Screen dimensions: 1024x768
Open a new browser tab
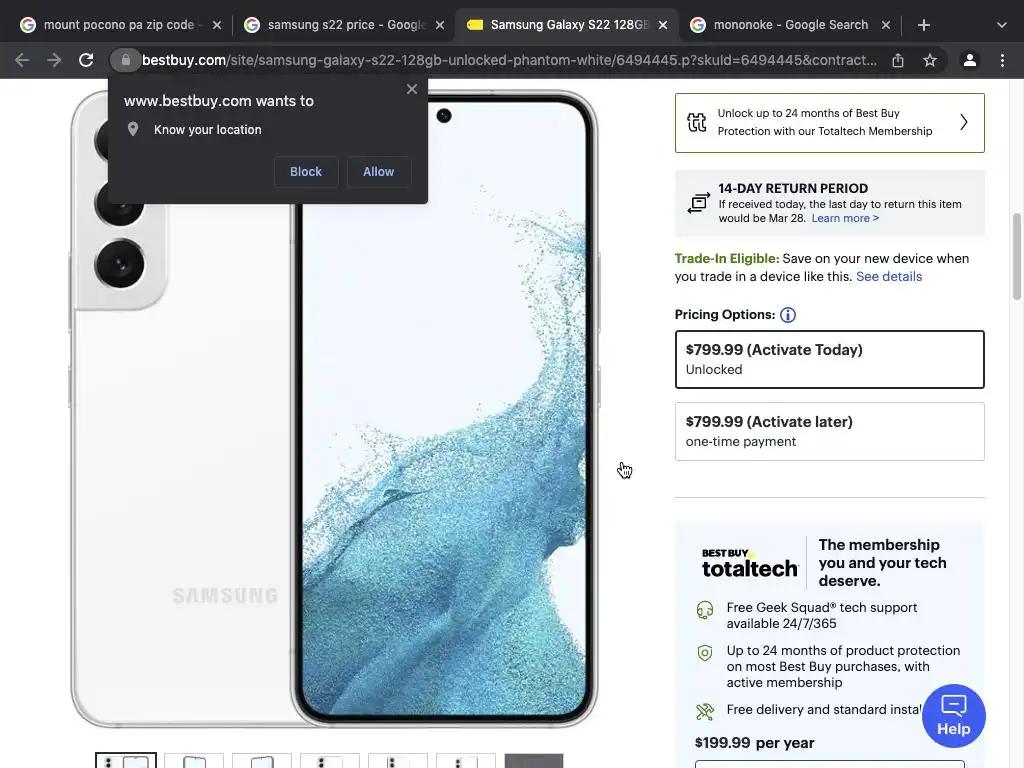923,25
